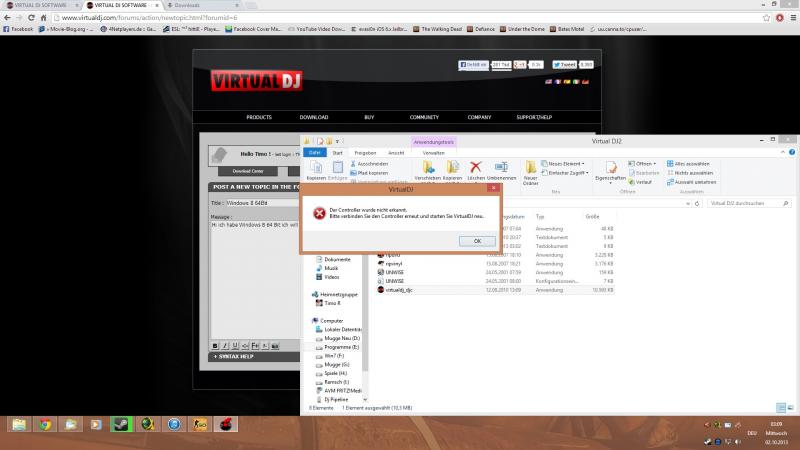Click the forum Title input field
800x450 pixels.
point(263,203)
